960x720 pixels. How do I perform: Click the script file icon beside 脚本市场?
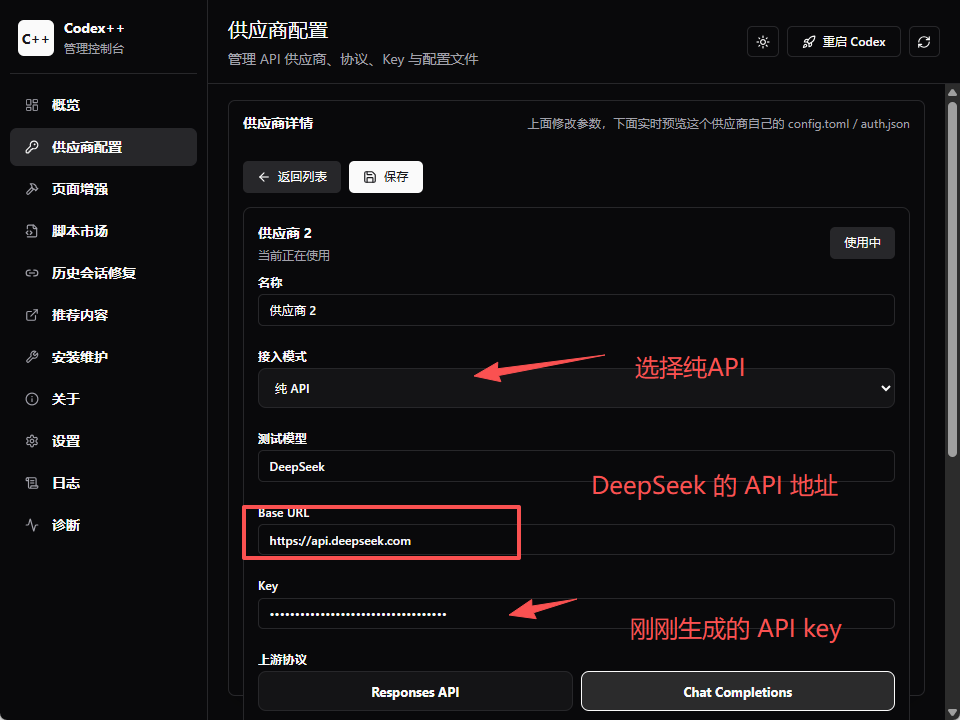click(32, 231)
